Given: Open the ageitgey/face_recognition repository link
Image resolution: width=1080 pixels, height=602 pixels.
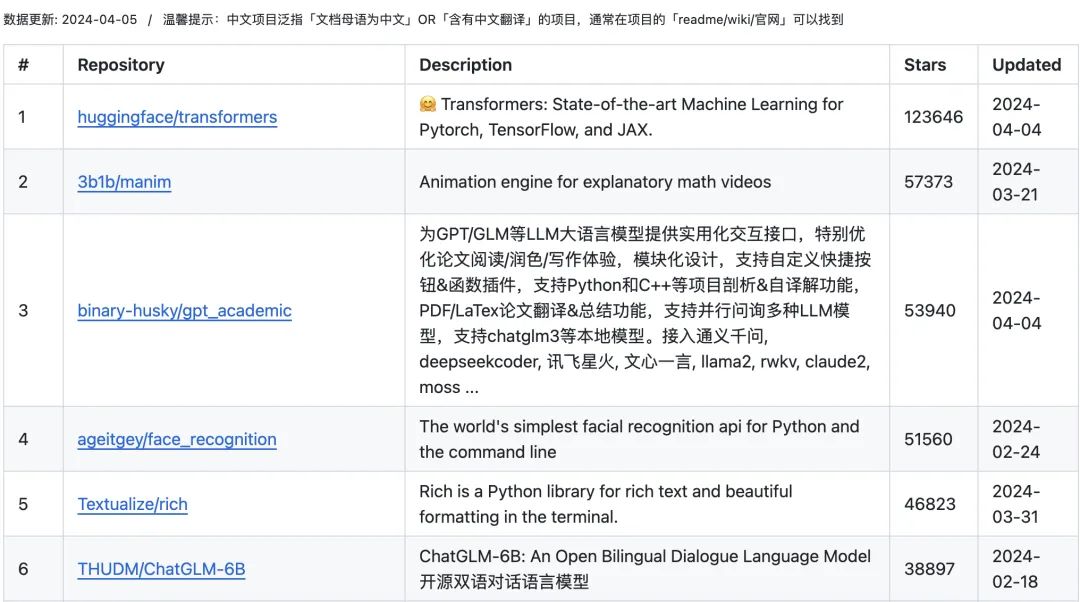Looking at the screenshot, I should coord(177,439).
